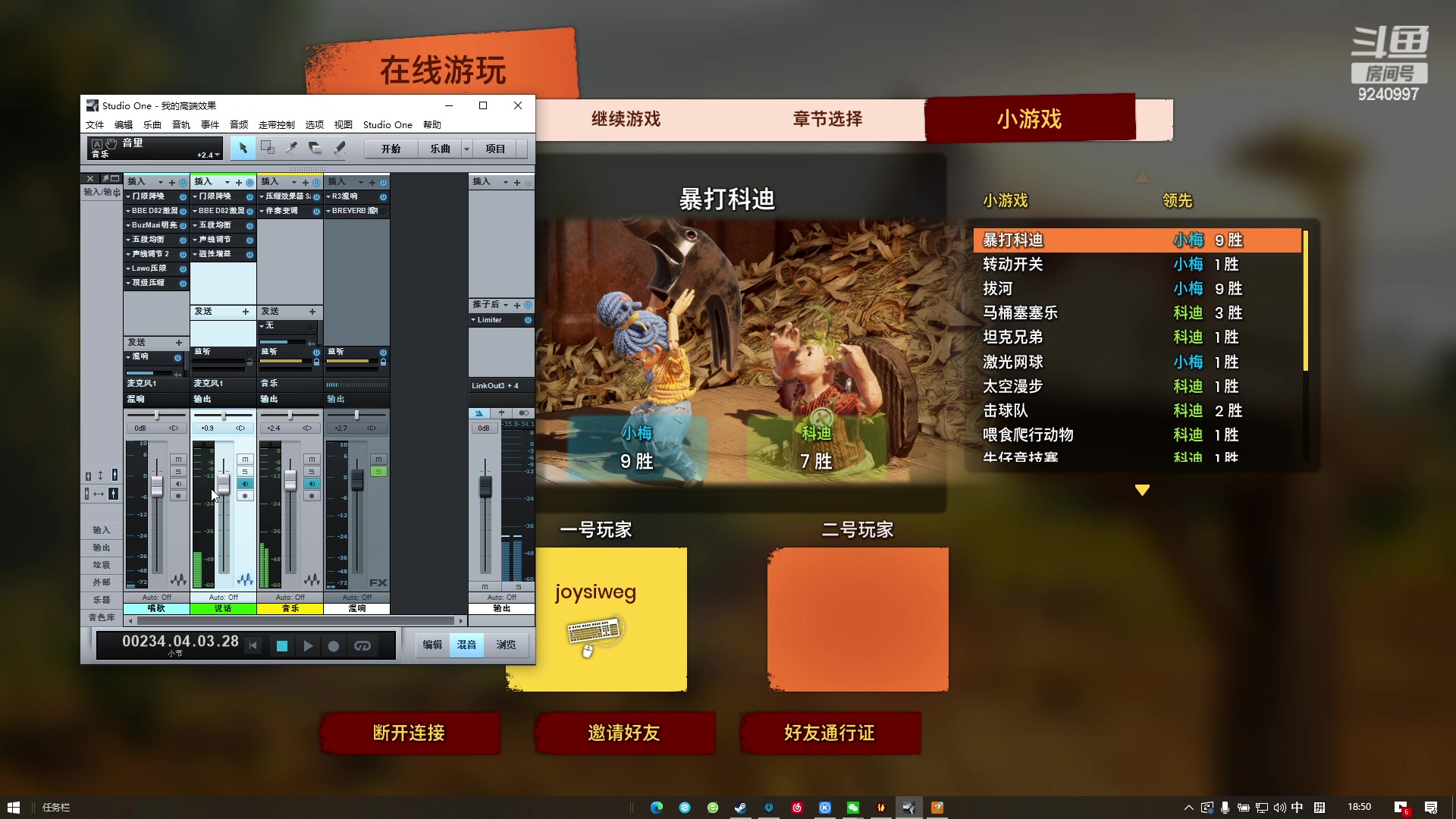Open 插入 dropdown arrow on 混响 channel
The width and height of the screenshot is (1456, 819).
click(360, 182)
